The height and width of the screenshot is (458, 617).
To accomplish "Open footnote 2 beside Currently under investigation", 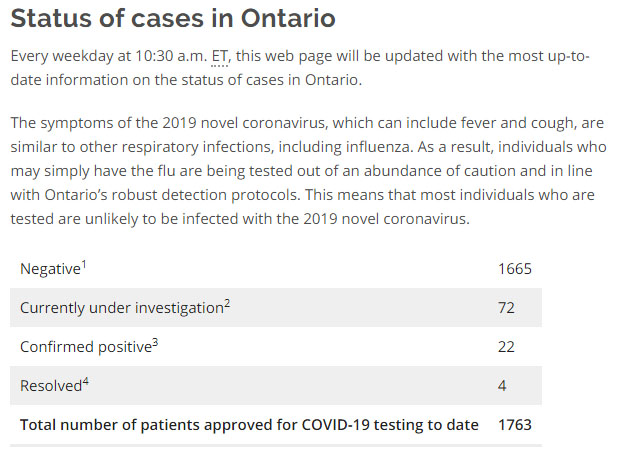I will coord(227,302).
